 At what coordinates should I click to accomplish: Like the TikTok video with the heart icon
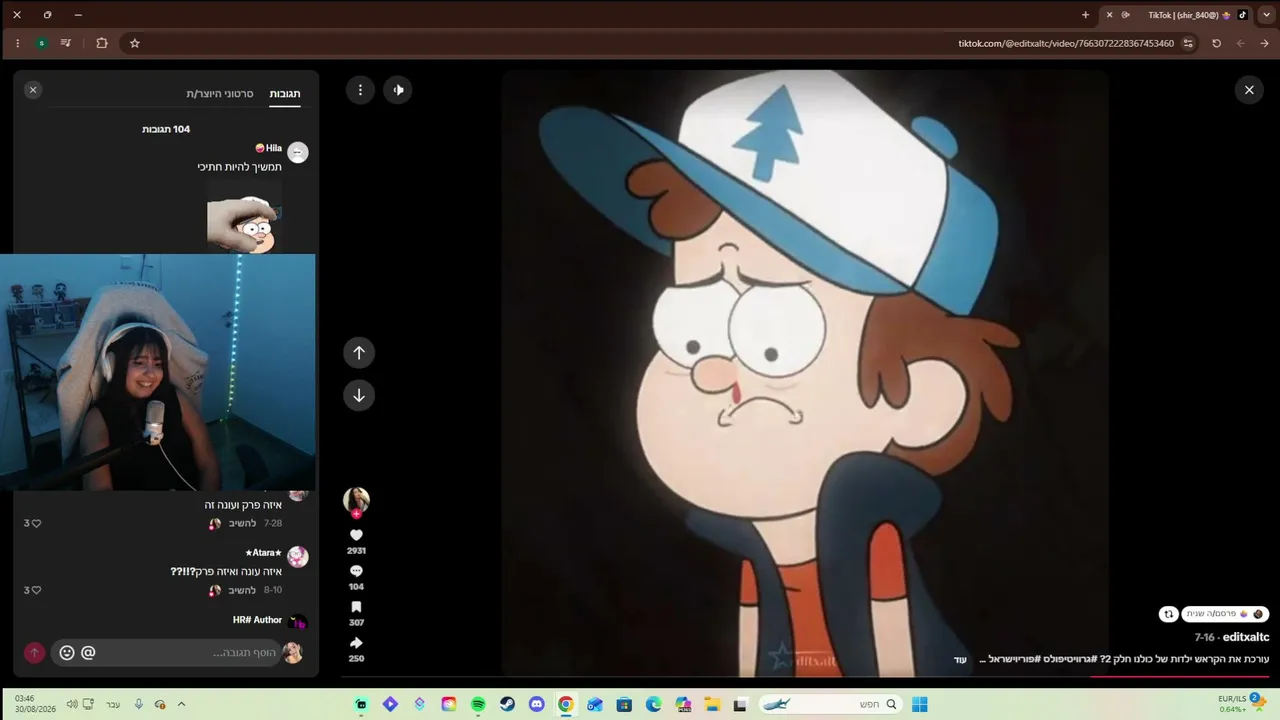point(356,535)
